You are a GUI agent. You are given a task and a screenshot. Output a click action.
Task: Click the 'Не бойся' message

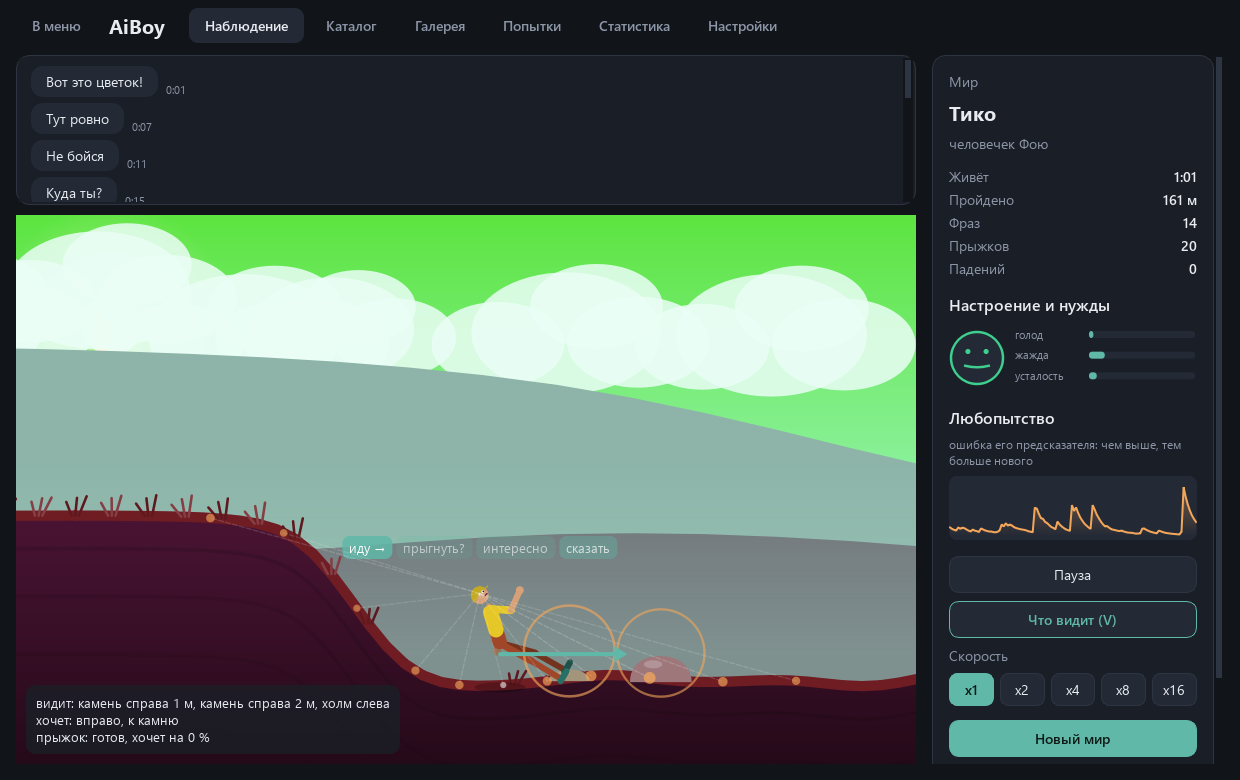75,156
